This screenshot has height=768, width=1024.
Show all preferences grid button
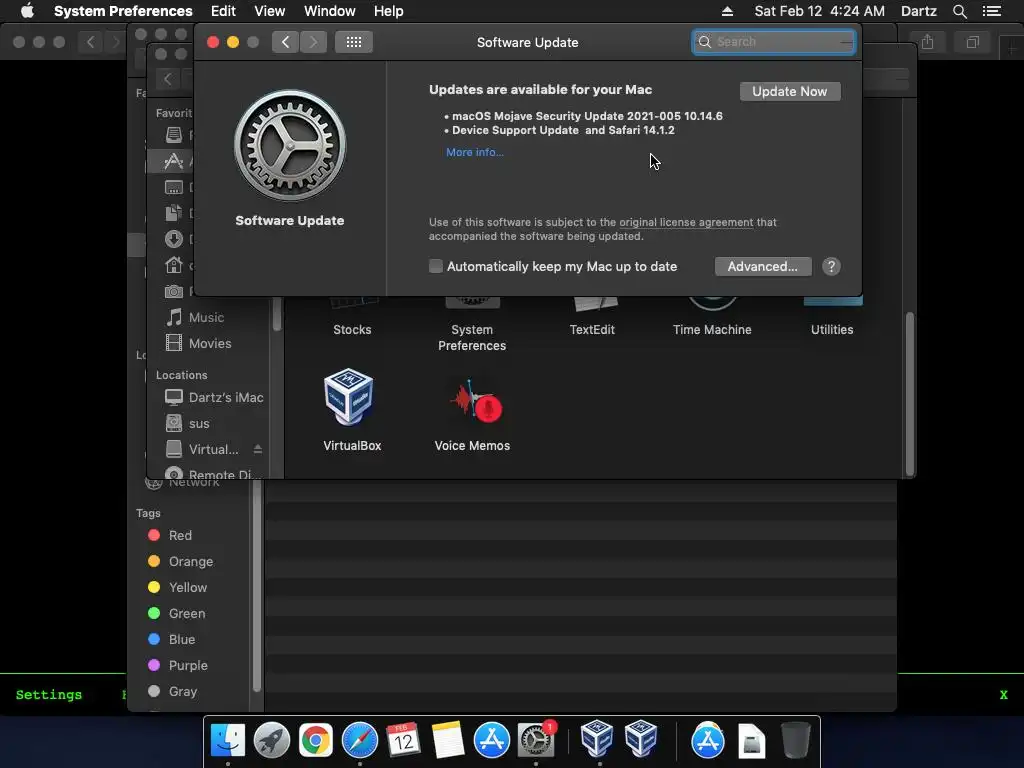(x=354, y=42)
